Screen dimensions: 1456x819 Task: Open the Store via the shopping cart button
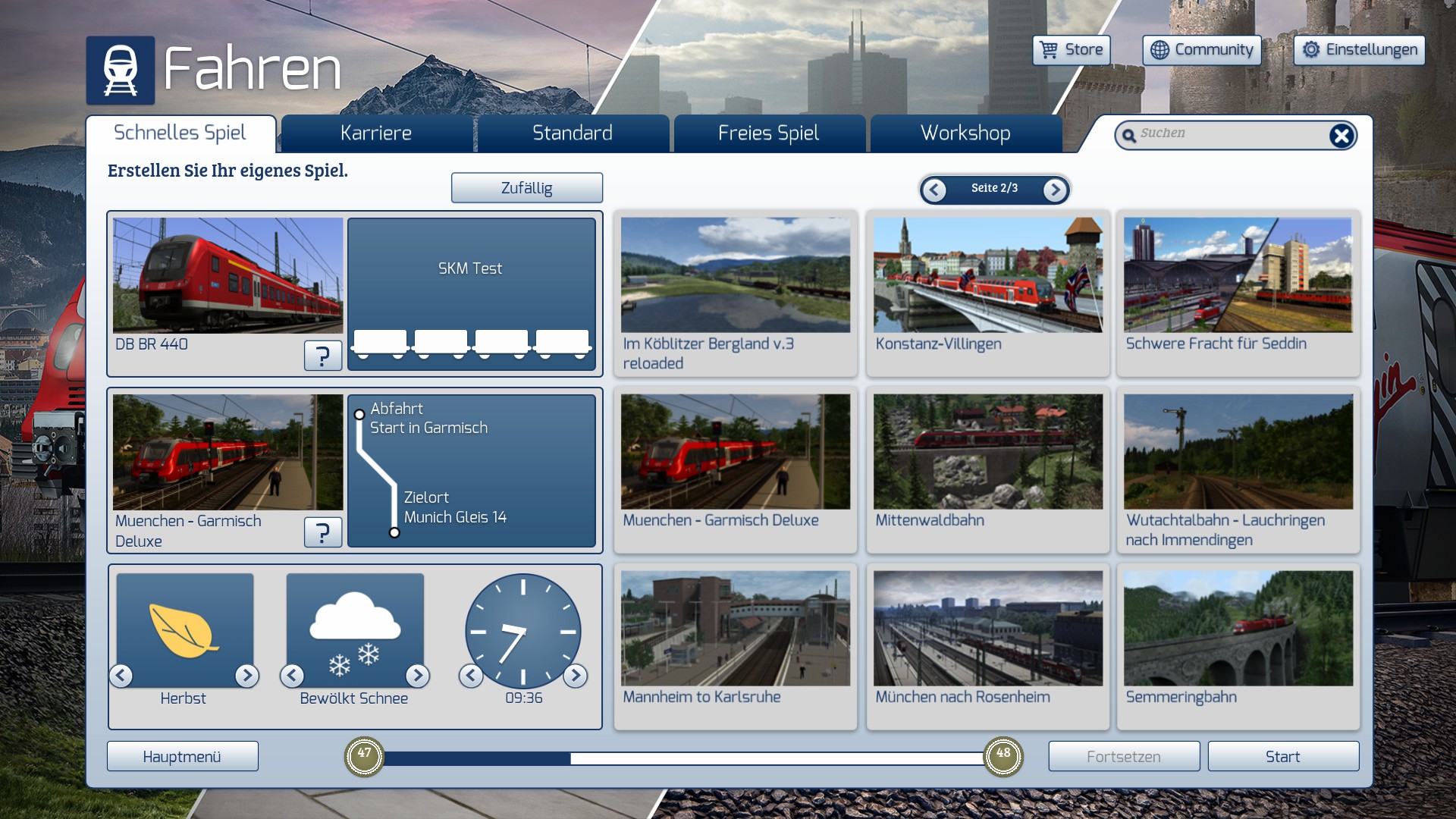(1071, 50)
